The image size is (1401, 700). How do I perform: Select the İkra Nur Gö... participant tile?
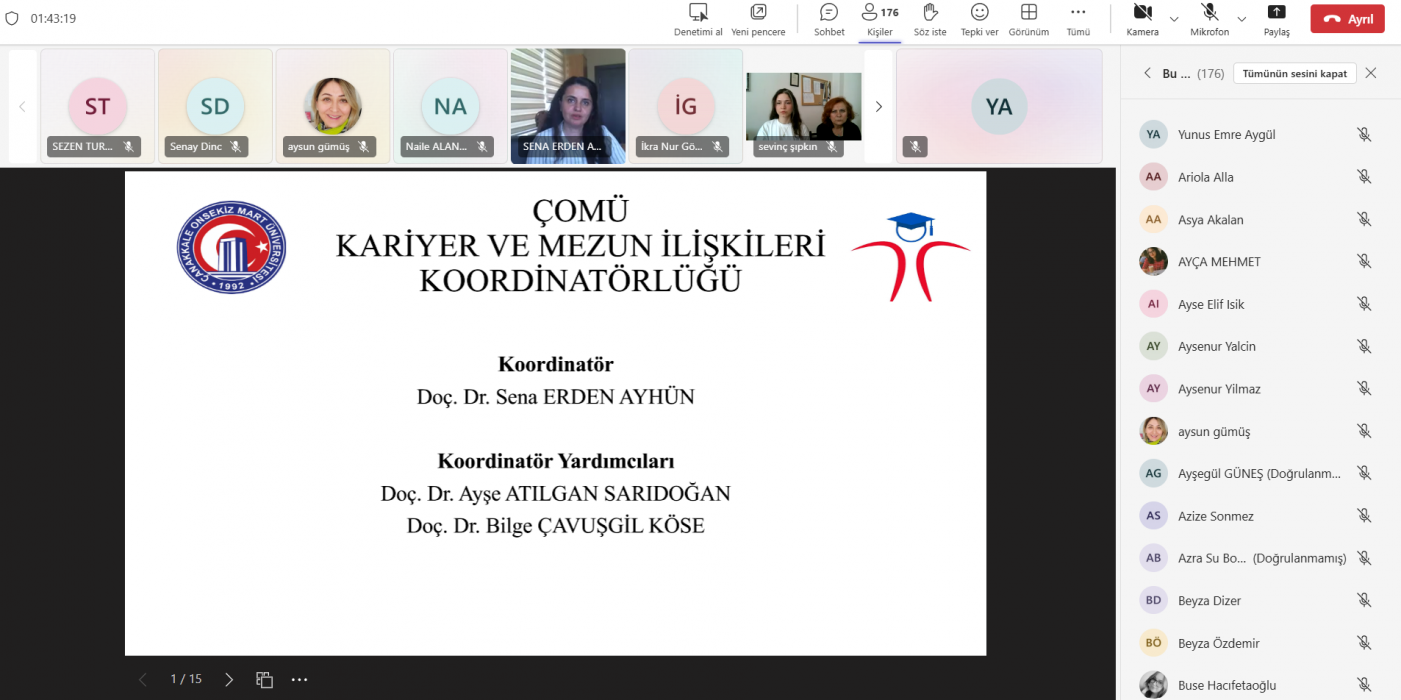point(685,106)
